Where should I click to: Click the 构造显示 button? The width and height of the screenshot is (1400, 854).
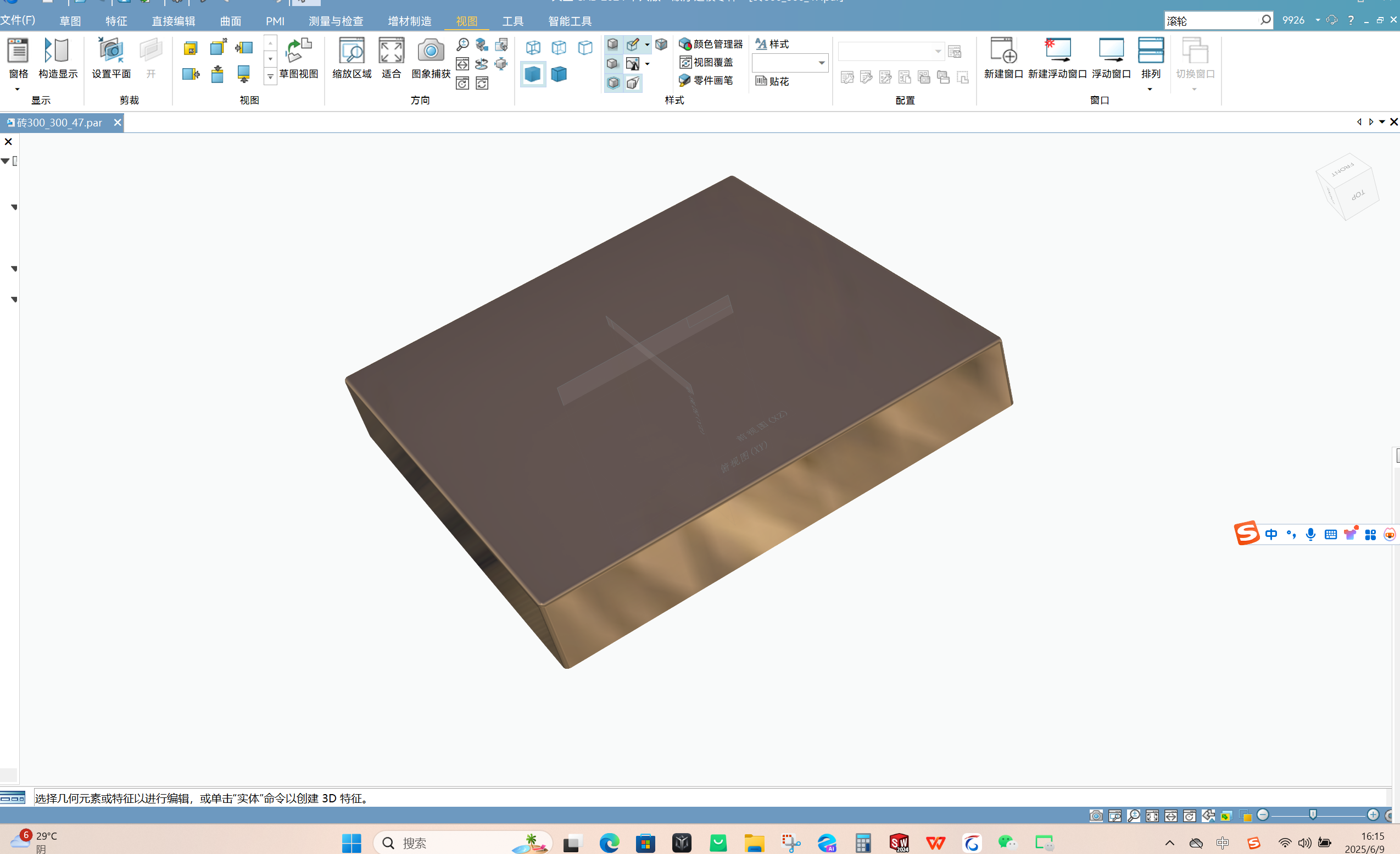coord(58,58)
